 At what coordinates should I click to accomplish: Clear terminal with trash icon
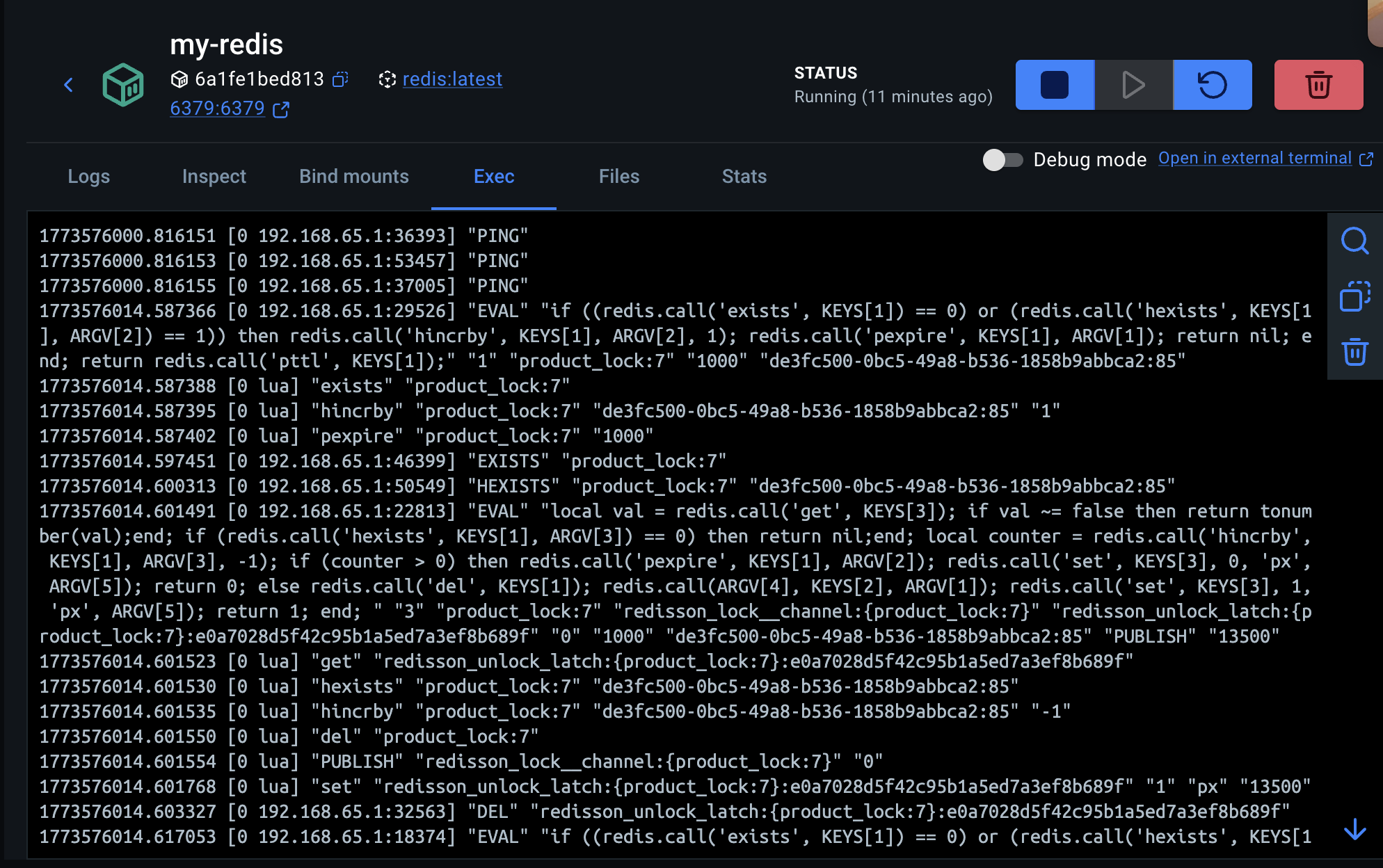[1354, 352]
